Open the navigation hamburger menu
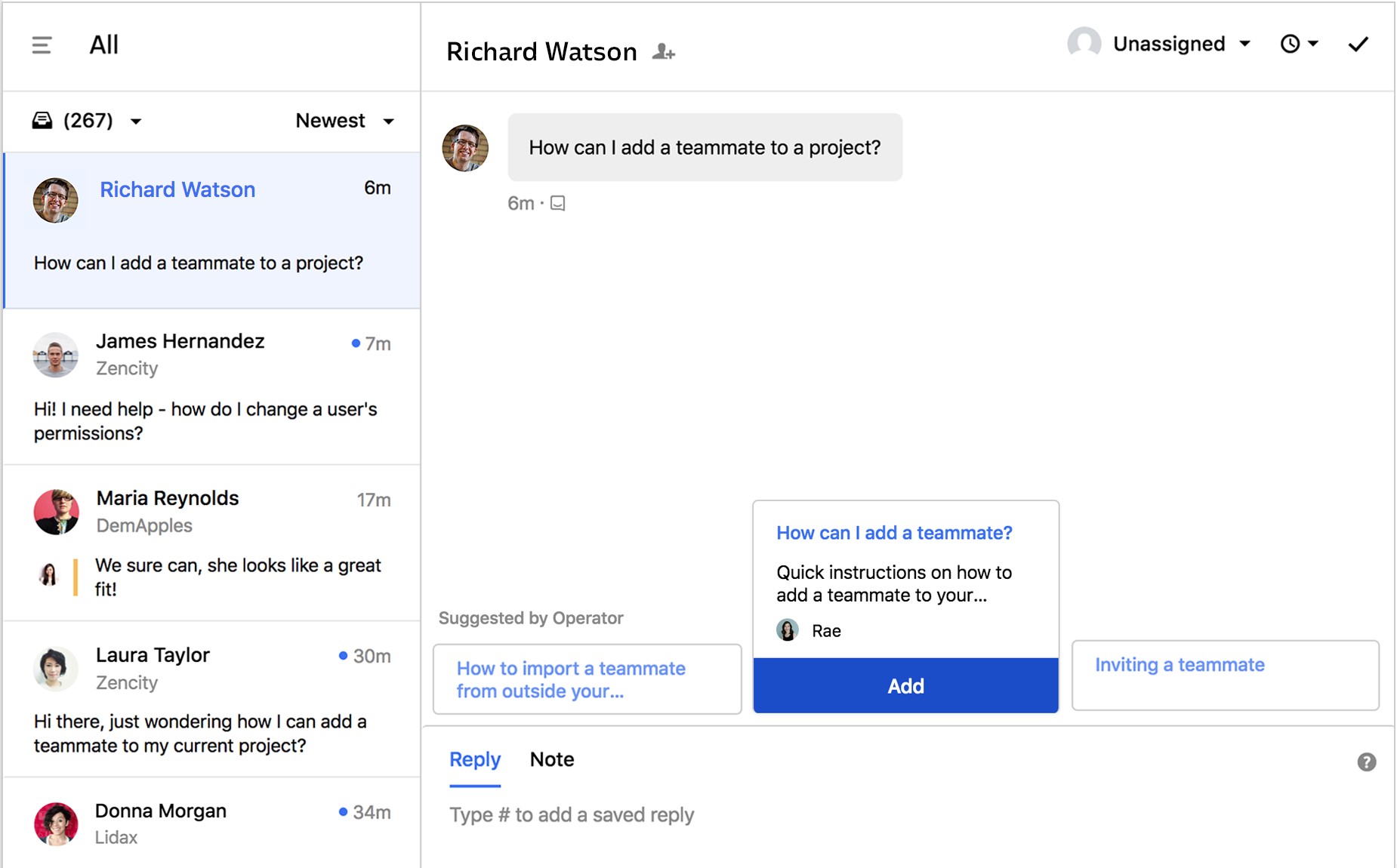Image resolution: width=1397 pixels, height=868 pixels. [41, 45]
